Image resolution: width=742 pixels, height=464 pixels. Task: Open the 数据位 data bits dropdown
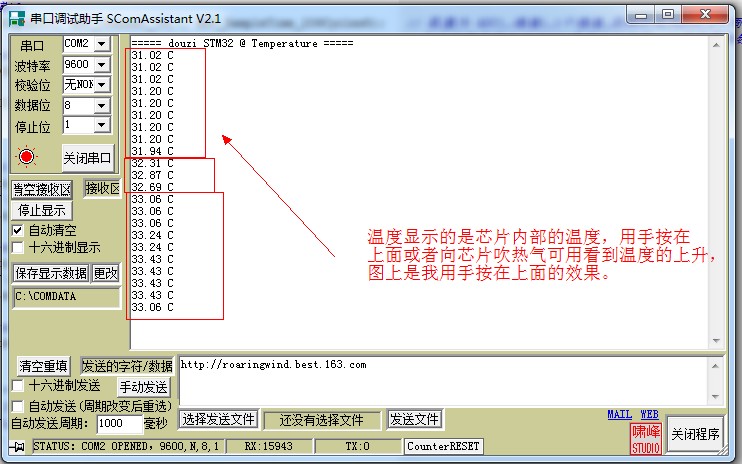(x=102, y=105)
